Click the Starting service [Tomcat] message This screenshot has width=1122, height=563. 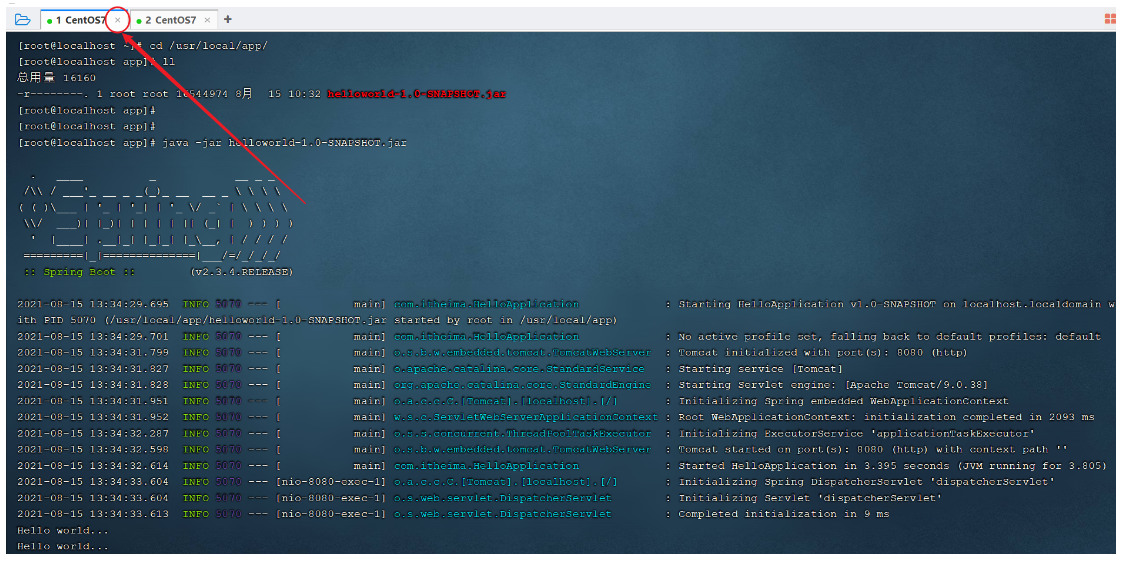tap(761, 369)
